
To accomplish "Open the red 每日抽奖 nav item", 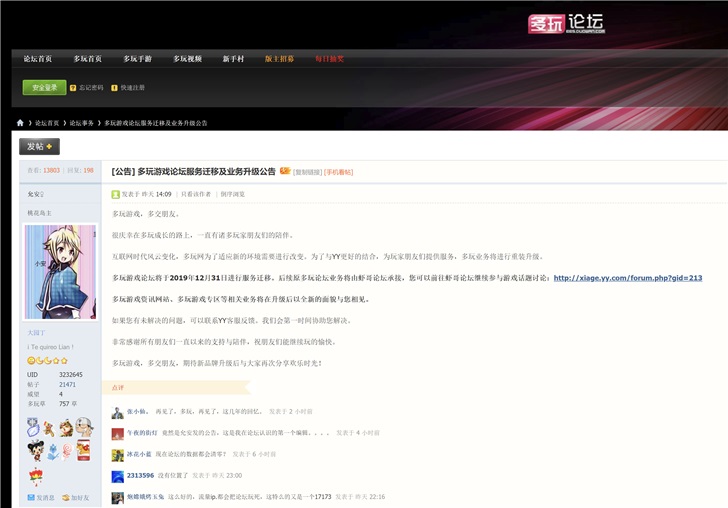I will [330, 59].
